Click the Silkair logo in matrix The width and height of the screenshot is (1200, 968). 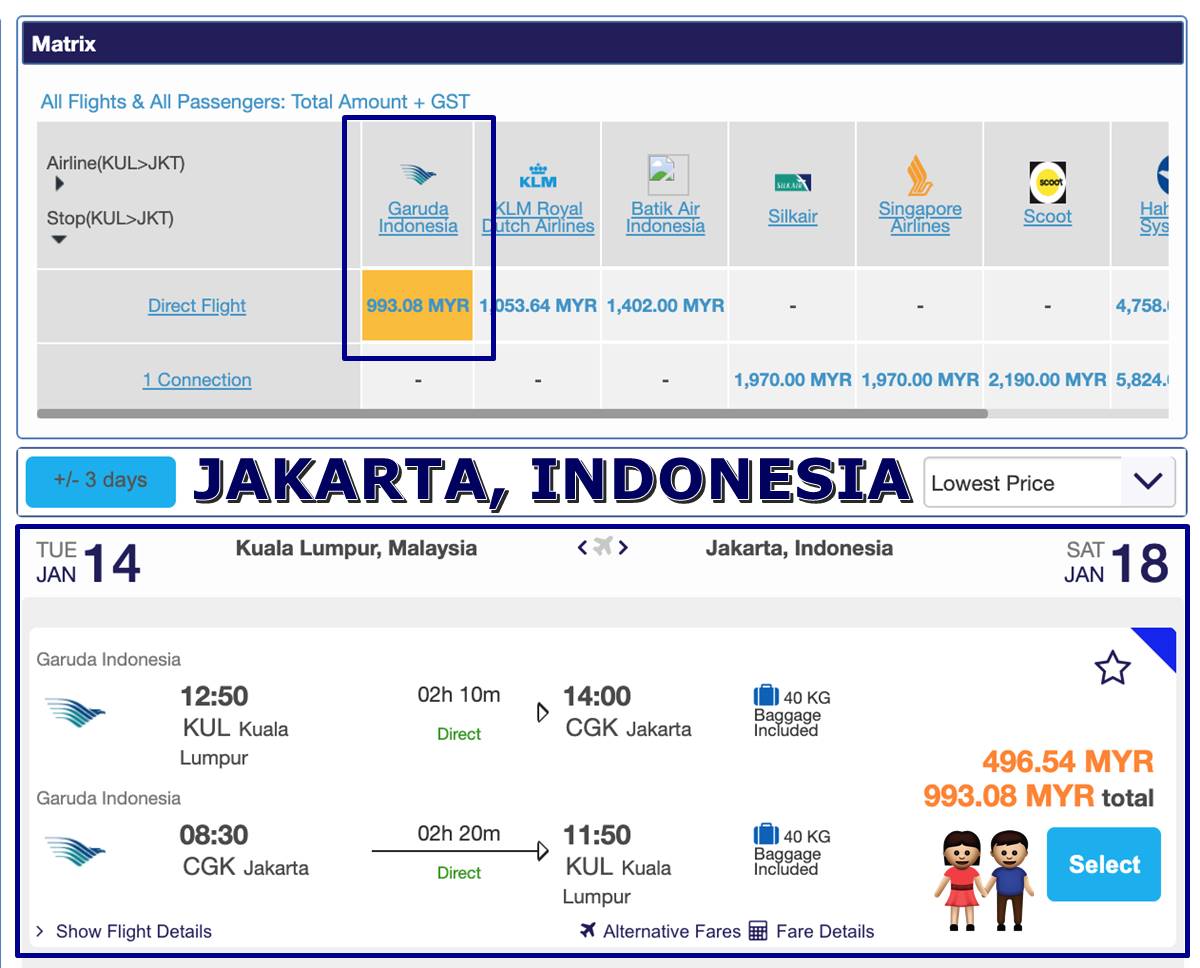793,183
